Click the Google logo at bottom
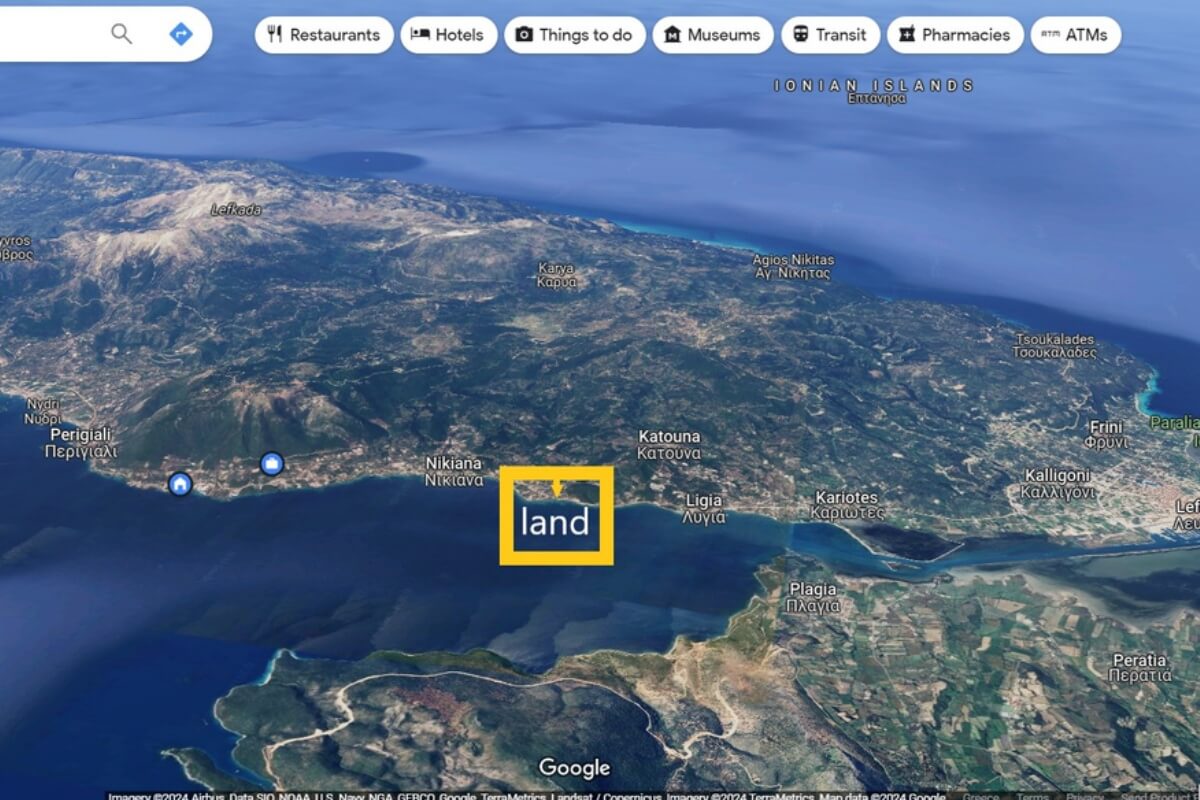This screenshot has height=800, width=1200. click(574, 768)
